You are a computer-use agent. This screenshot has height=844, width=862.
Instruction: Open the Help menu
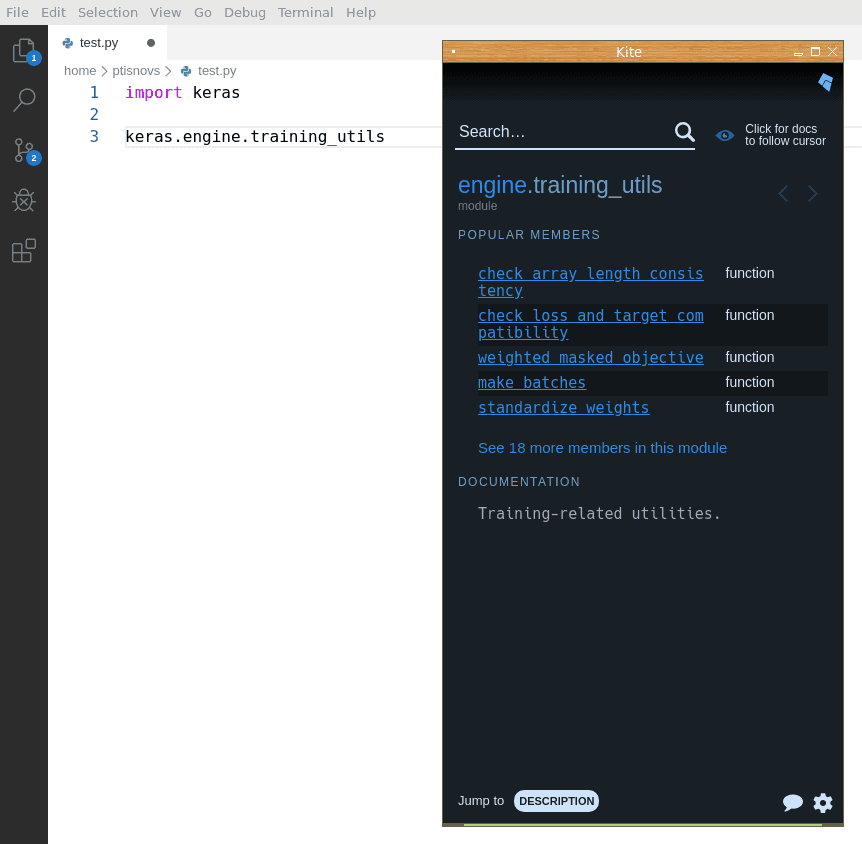[x=361, y=13]
